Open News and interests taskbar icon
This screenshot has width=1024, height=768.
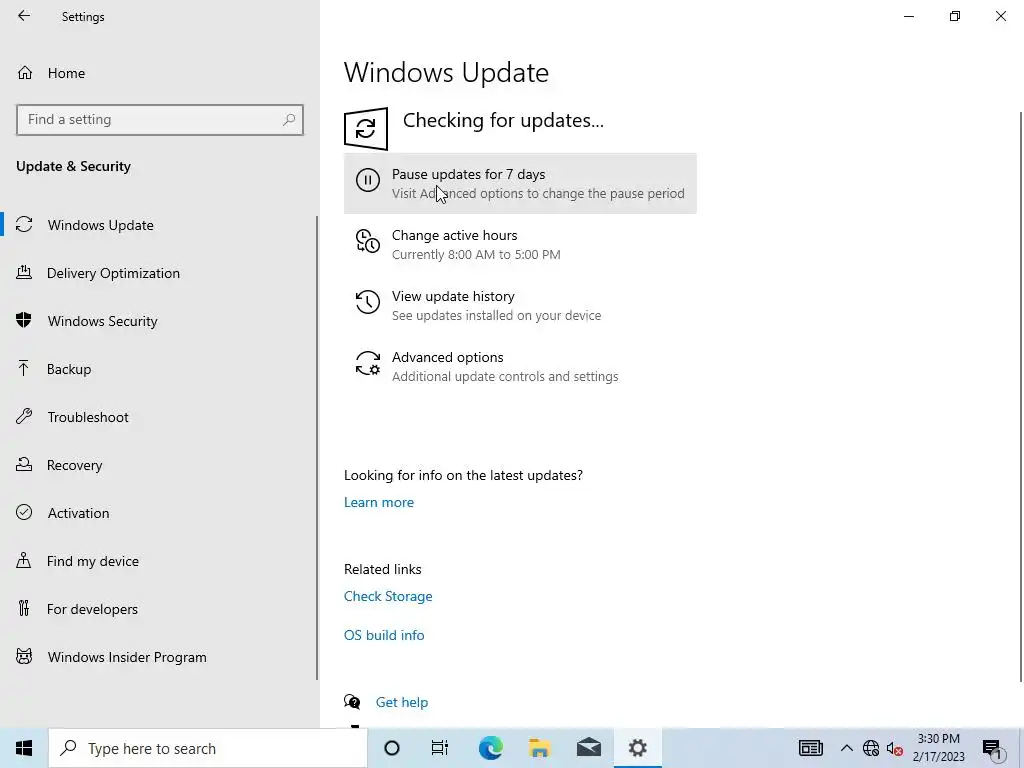(x=810, y=748)
